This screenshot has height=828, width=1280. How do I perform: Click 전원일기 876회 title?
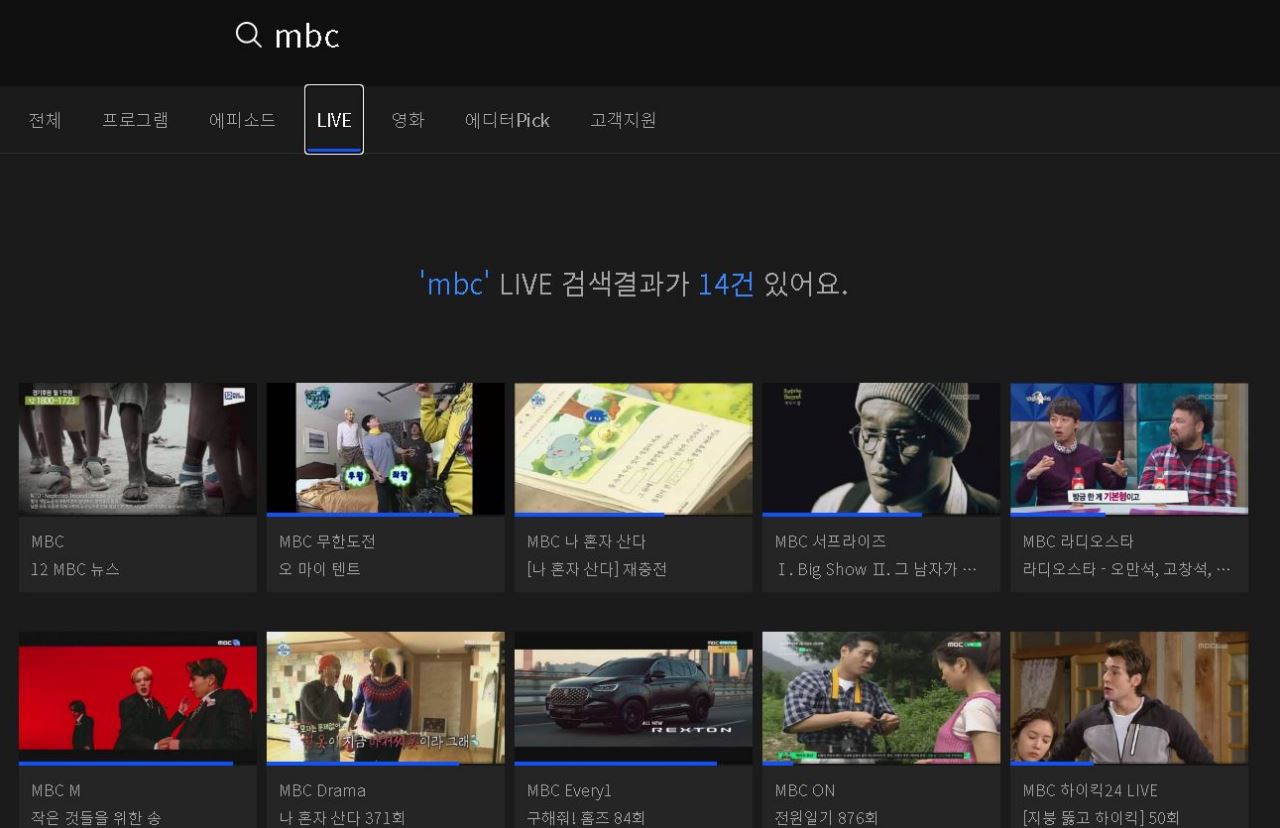click(x=826, y=818)
